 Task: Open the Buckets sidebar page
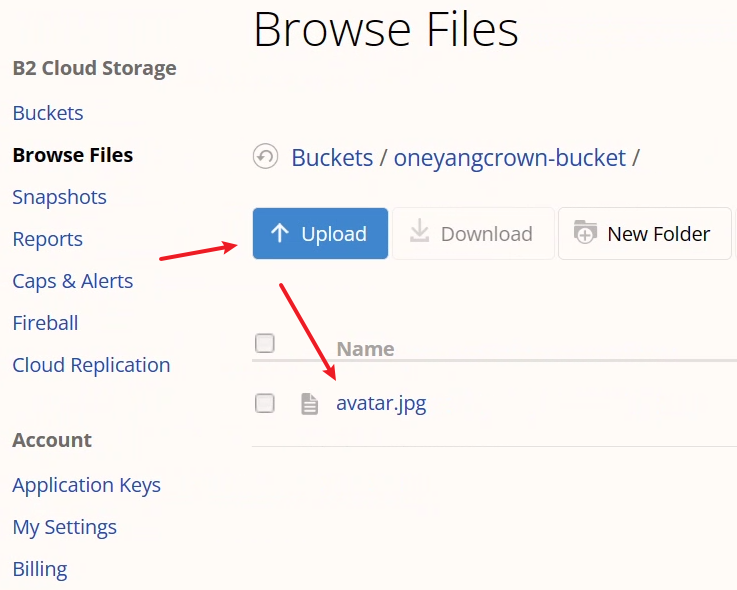click(48, 113)
